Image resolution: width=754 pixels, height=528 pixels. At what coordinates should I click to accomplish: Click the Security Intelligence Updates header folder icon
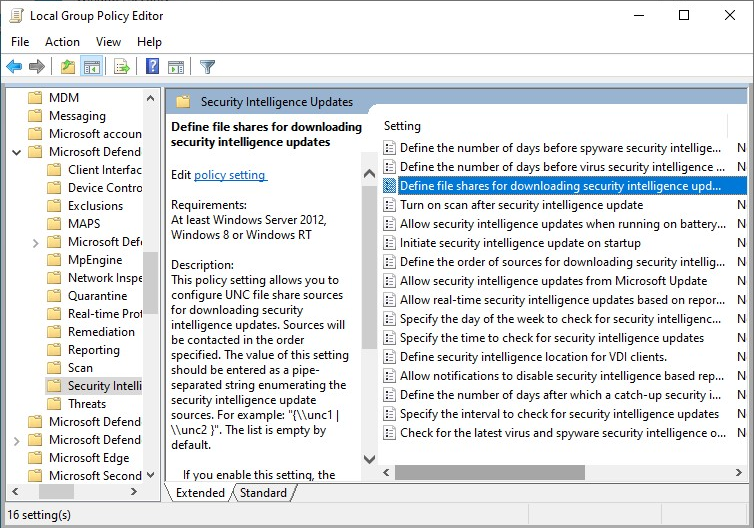(183, 101)
